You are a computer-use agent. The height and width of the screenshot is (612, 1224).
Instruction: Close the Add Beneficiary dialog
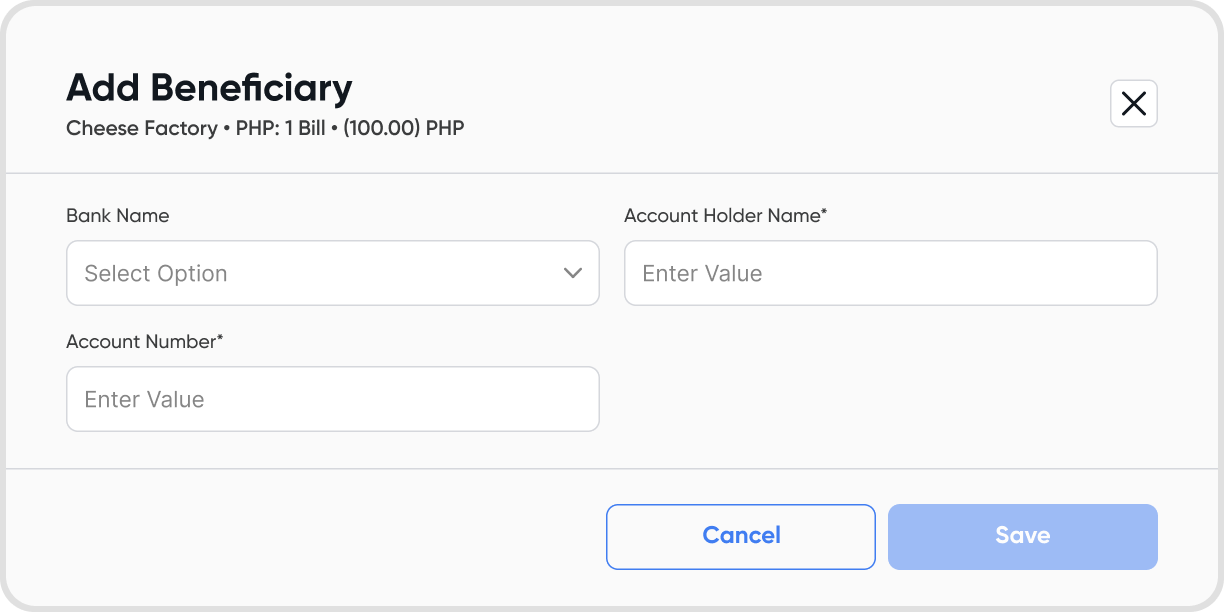click(x=1133, y=103)
